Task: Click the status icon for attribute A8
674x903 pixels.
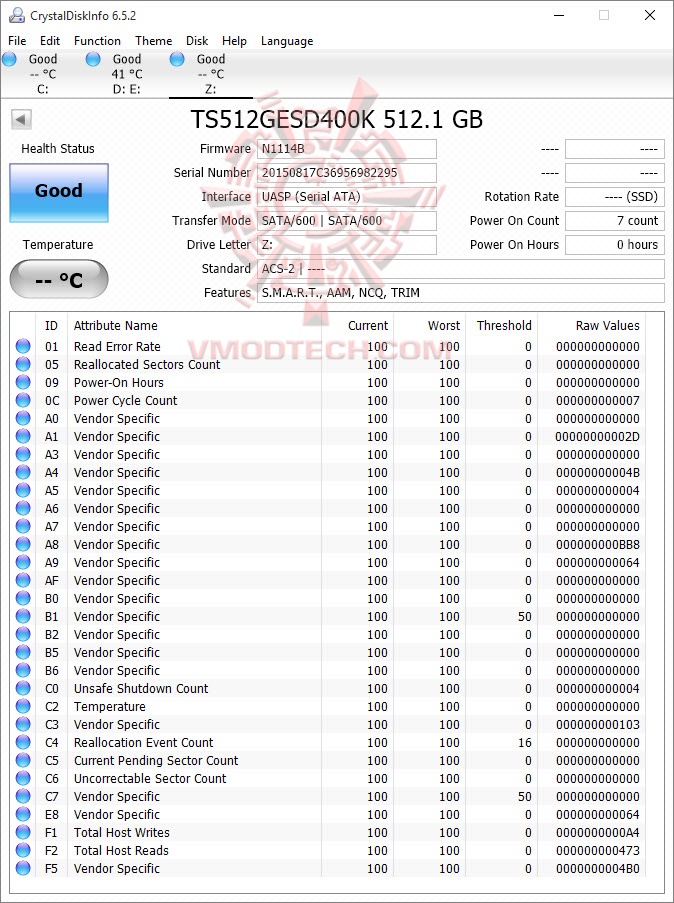Action: pyautogui.click(x=23, y=544)
